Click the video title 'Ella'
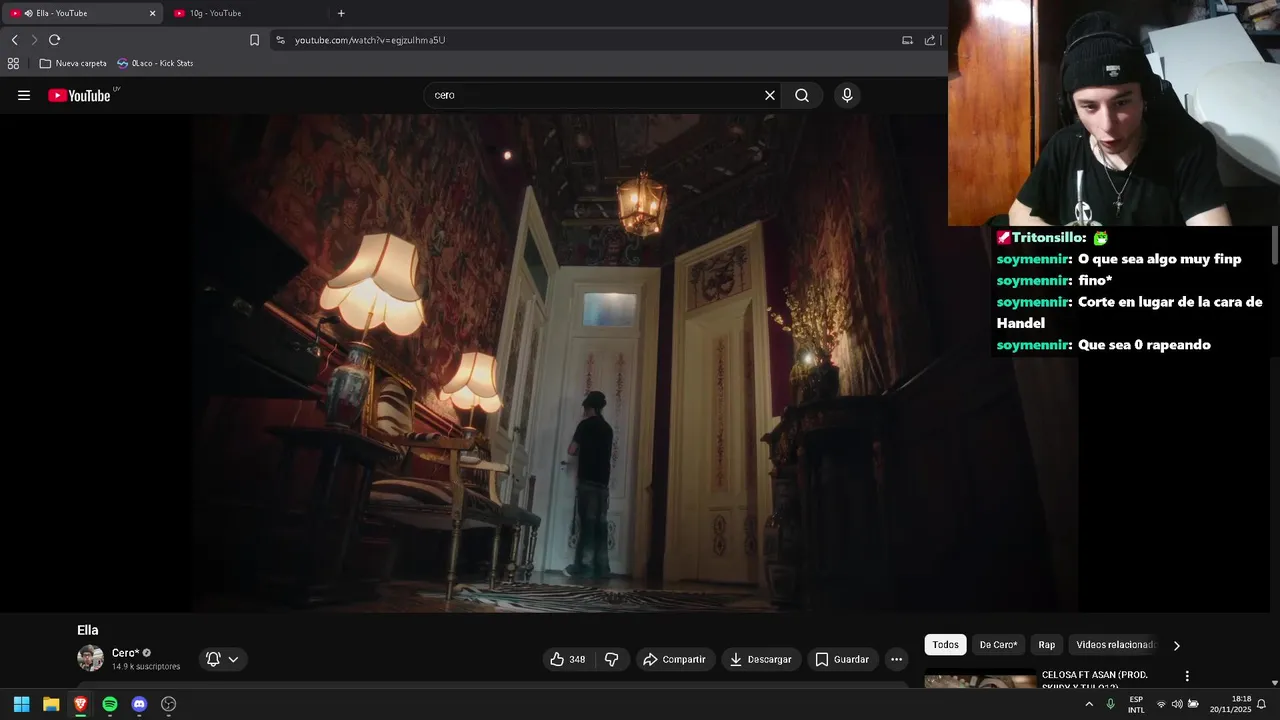 click(x=88, y=630)
